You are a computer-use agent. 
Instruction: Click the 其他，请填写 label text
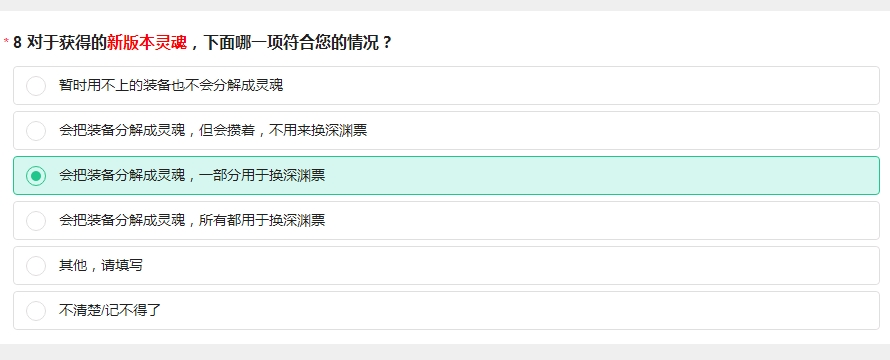[x=100, y=265]
